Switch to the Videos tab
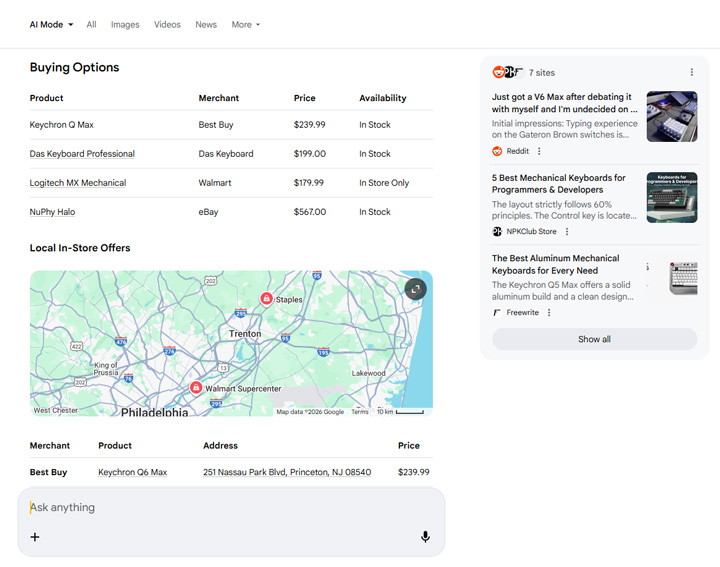720x567 pixels. pyautogui.click(x=167, y=24)
